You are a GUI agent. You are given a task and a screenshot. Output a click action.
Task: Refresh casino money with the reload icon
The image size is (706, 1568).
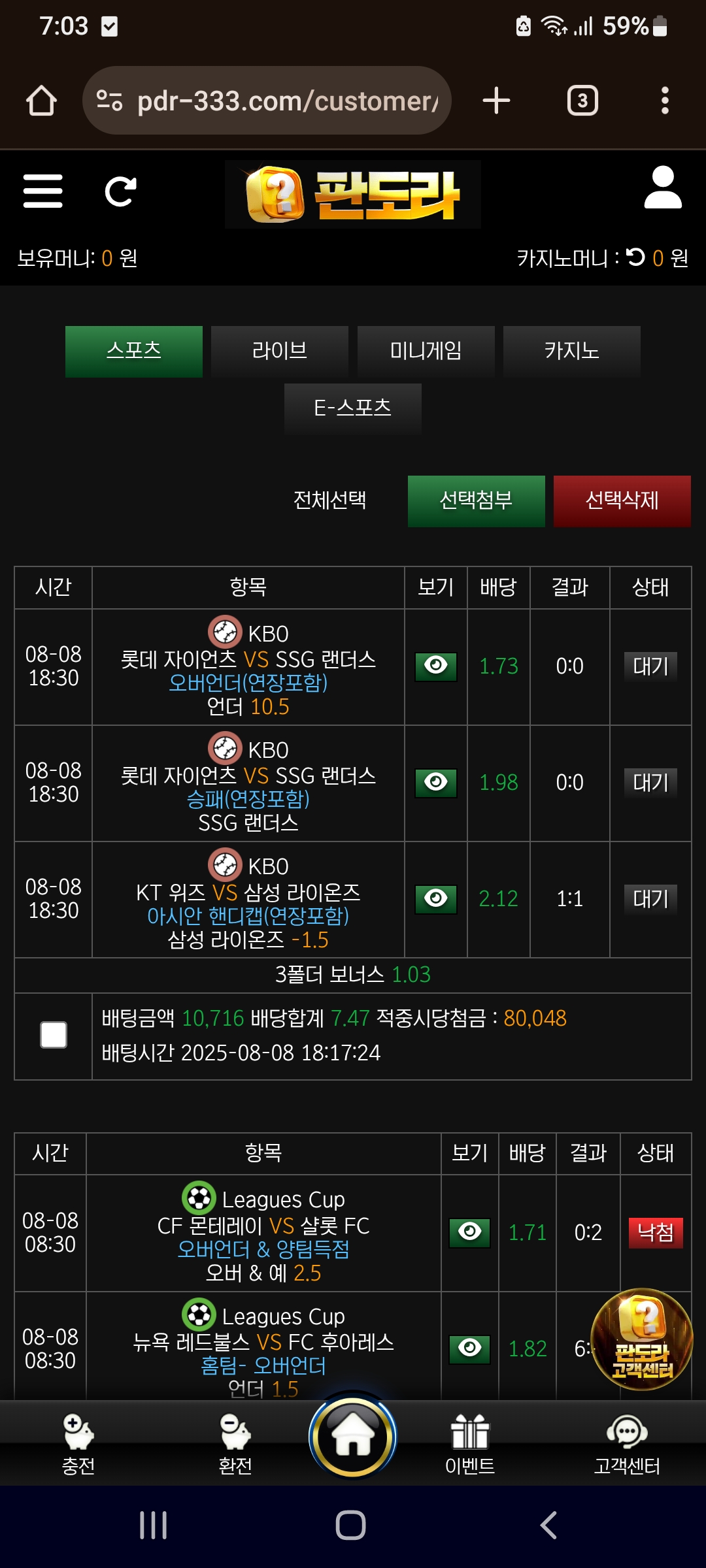(635, 257)
